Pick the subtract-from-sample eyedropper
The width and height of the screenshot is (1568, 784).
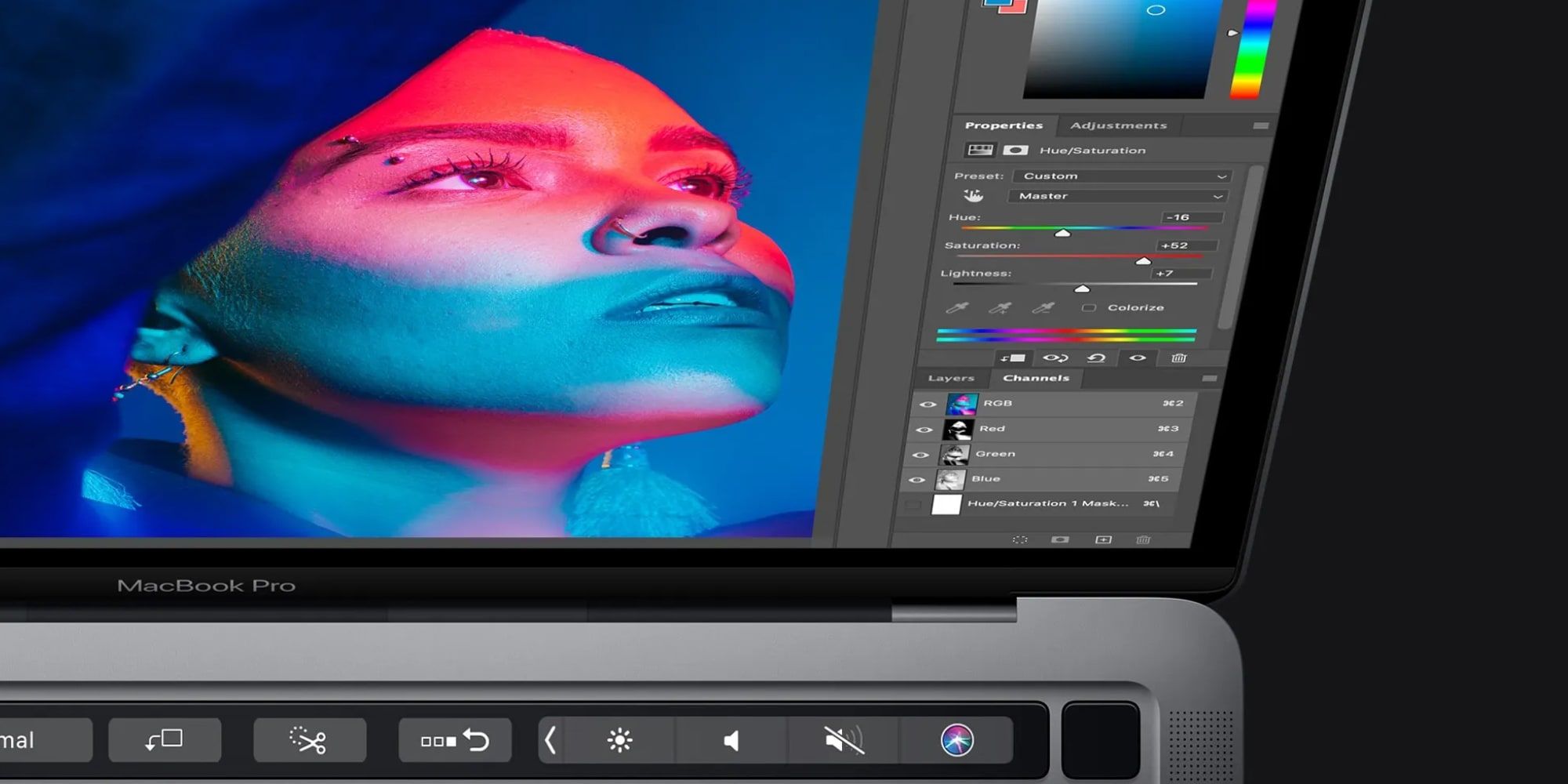[x=1043, y=307]
